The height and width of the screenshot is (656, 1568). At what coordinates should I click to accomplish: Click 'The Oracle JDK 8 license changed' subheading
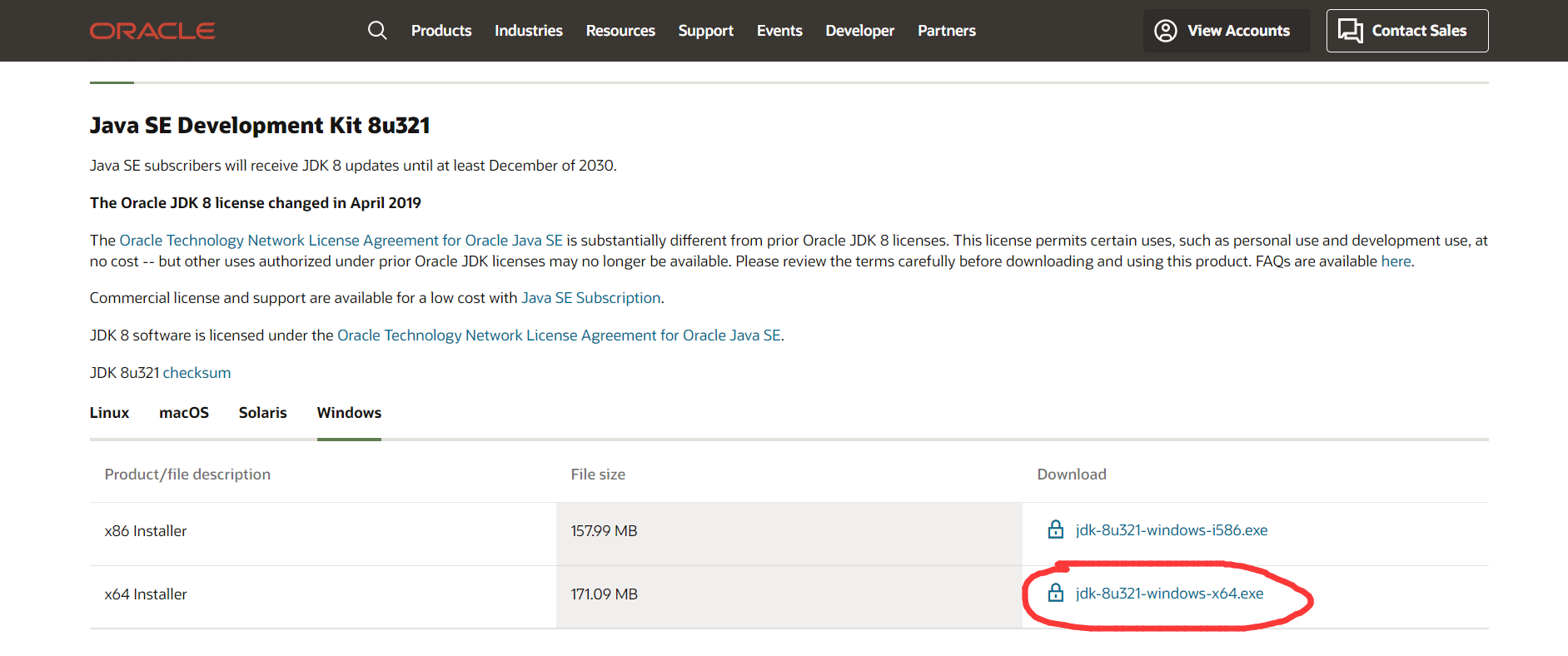[x=256, y=203]
